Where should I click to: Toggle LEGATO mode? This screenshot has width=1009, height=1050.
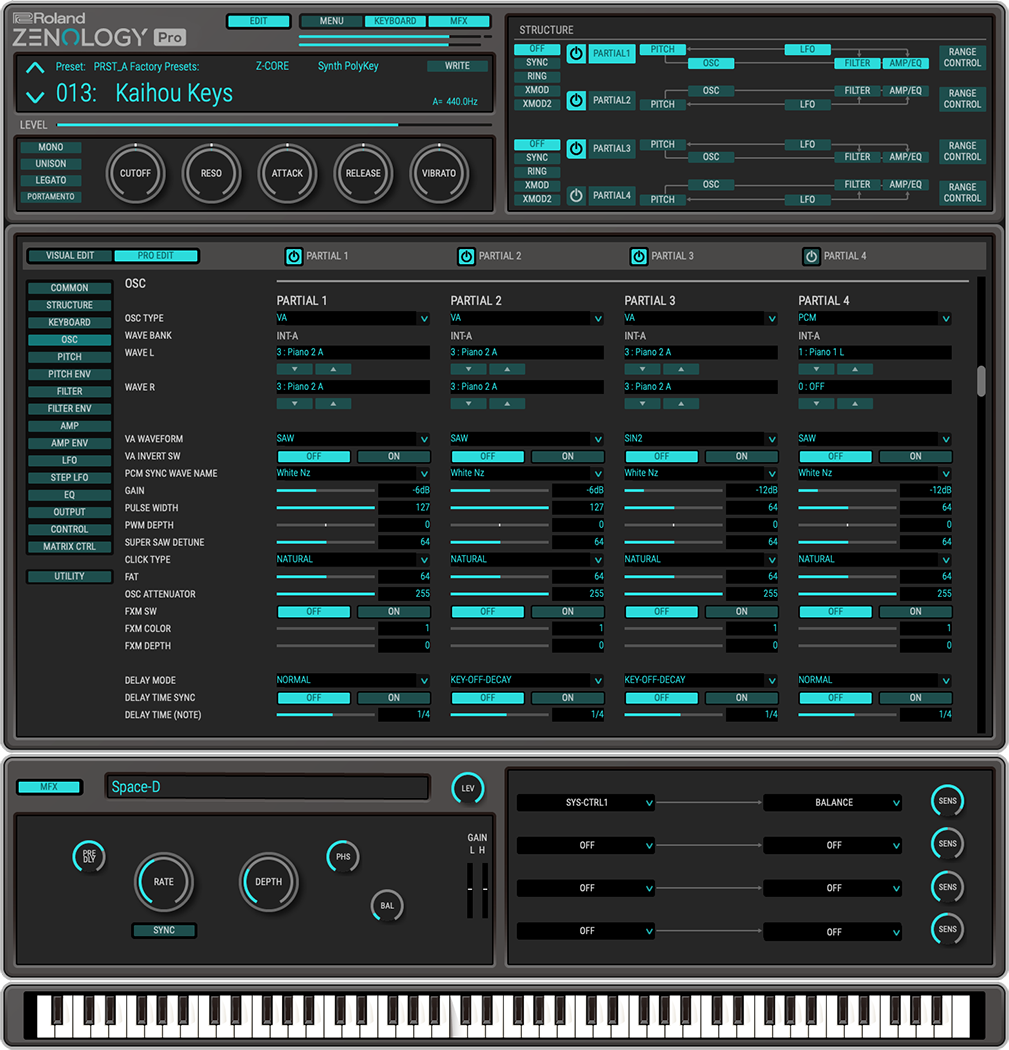(x=51, y=180)
